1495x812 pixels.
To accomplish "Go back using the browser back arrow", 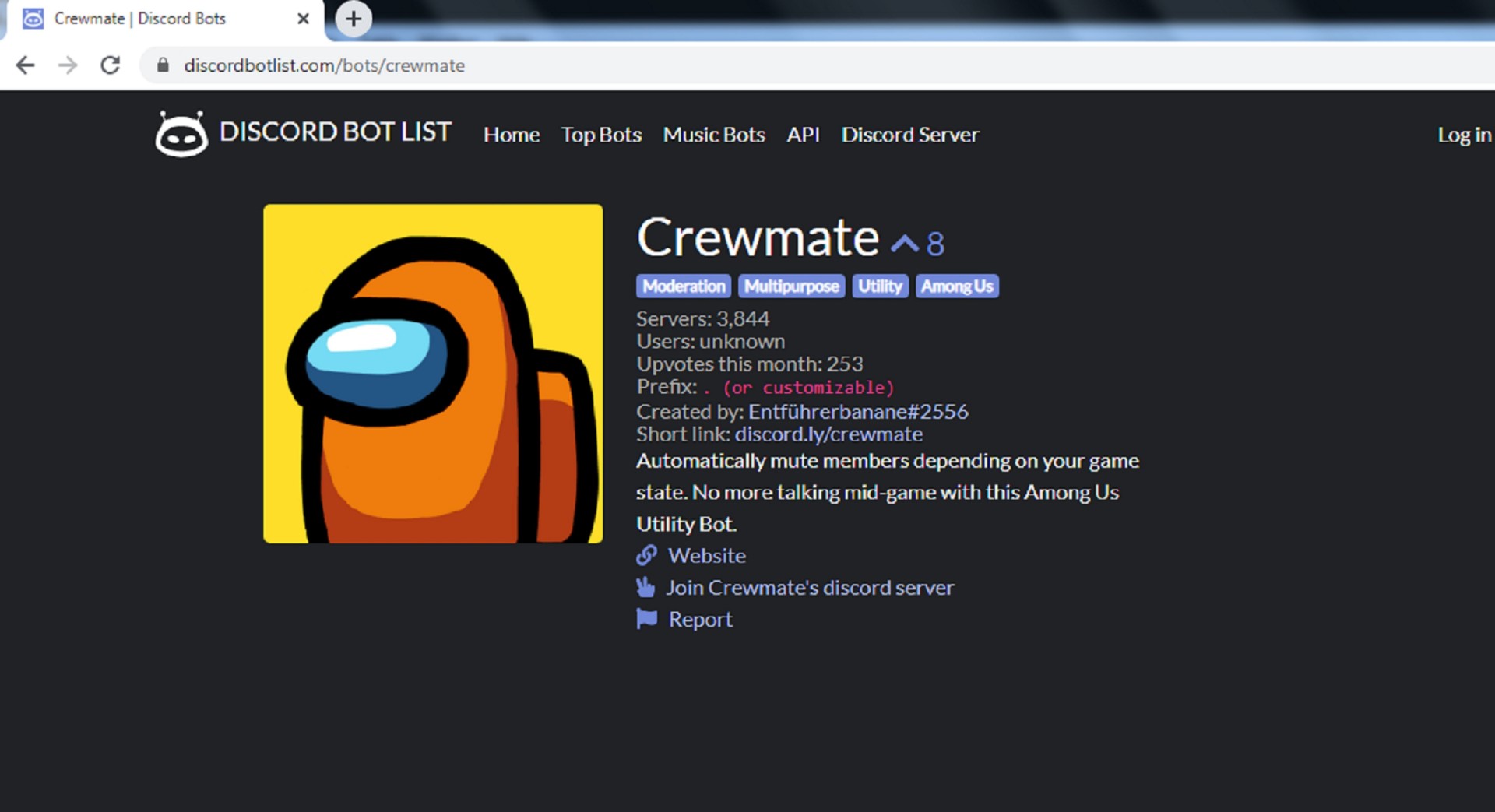I will [x=26, y=65].
